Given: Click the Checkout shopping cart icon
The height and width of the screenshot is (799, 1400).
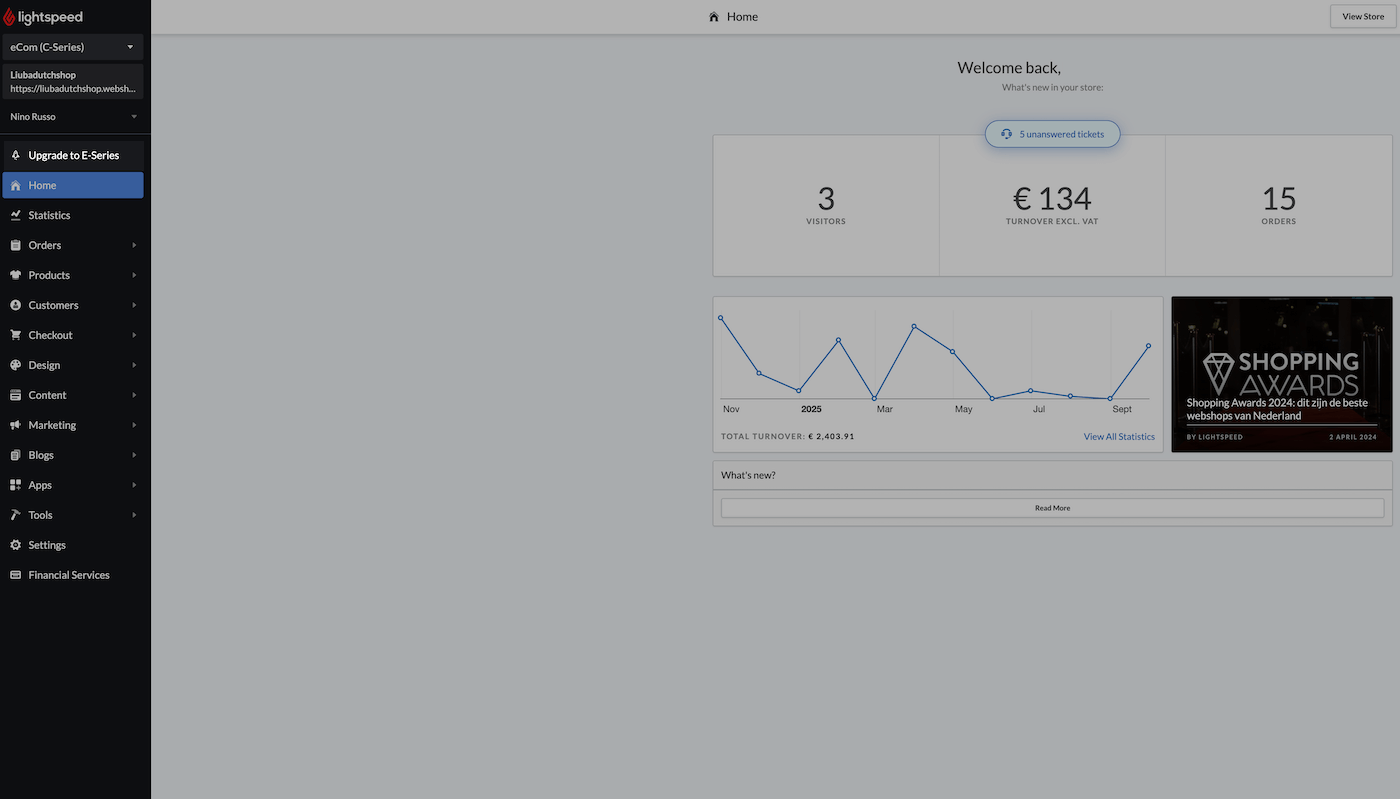Looking at the screenshot, I should point(15,335).
